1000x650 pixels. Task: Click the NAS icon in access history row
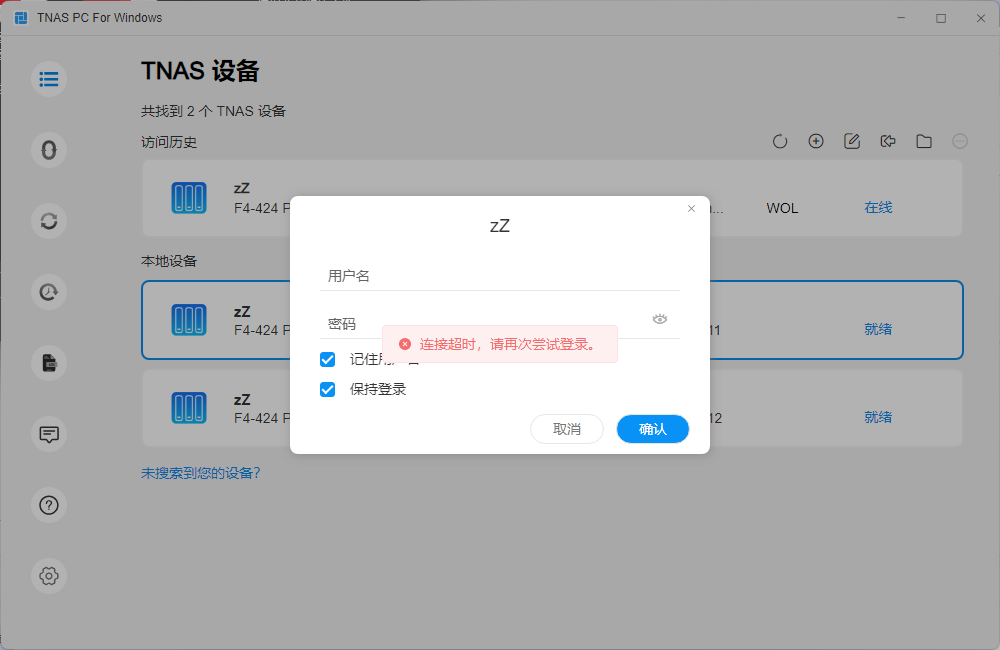189,198
